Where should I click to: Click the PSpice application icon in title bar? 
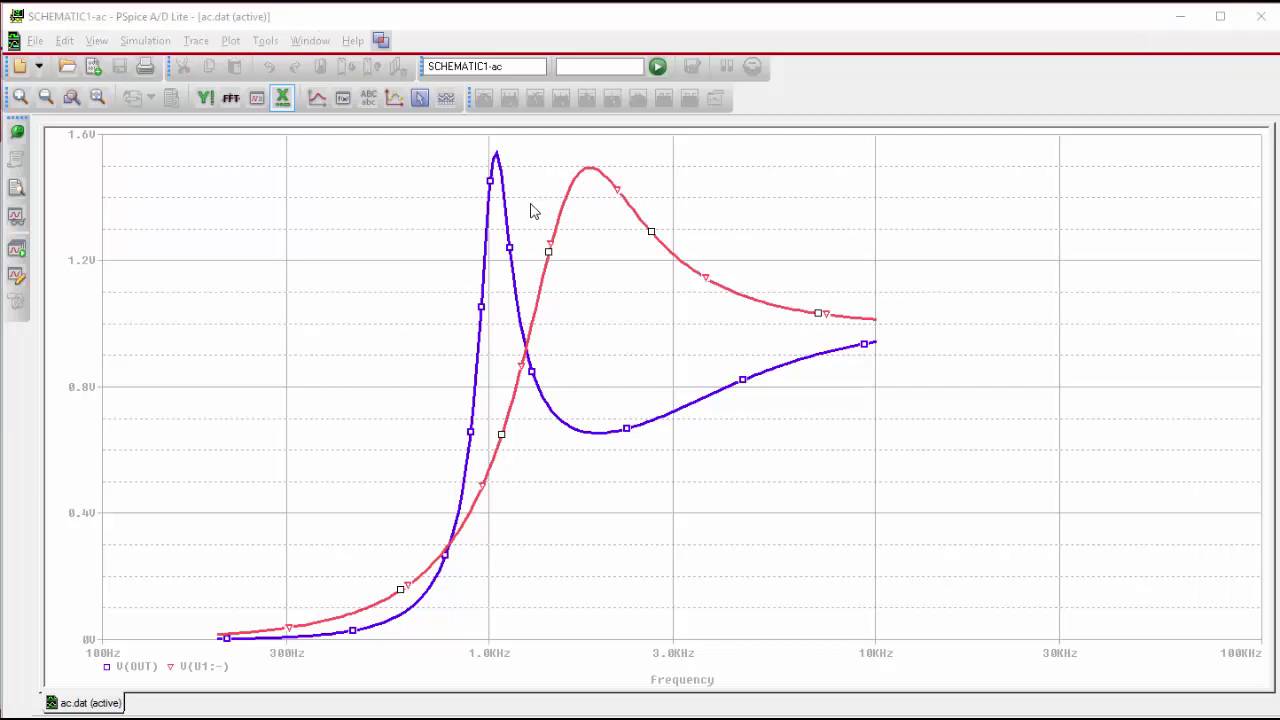click(16, 16)
